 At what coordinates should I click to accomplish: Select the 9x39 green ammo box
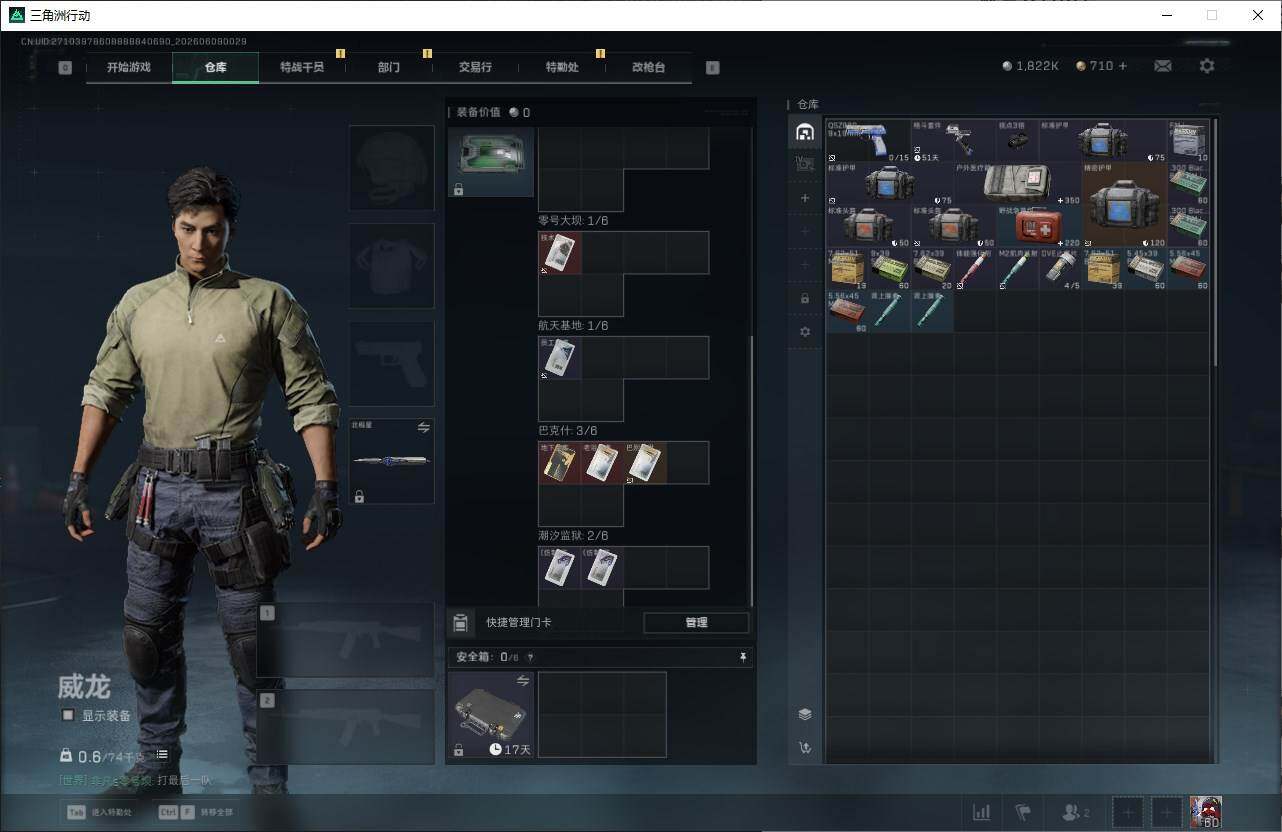(x=890, y=269)
